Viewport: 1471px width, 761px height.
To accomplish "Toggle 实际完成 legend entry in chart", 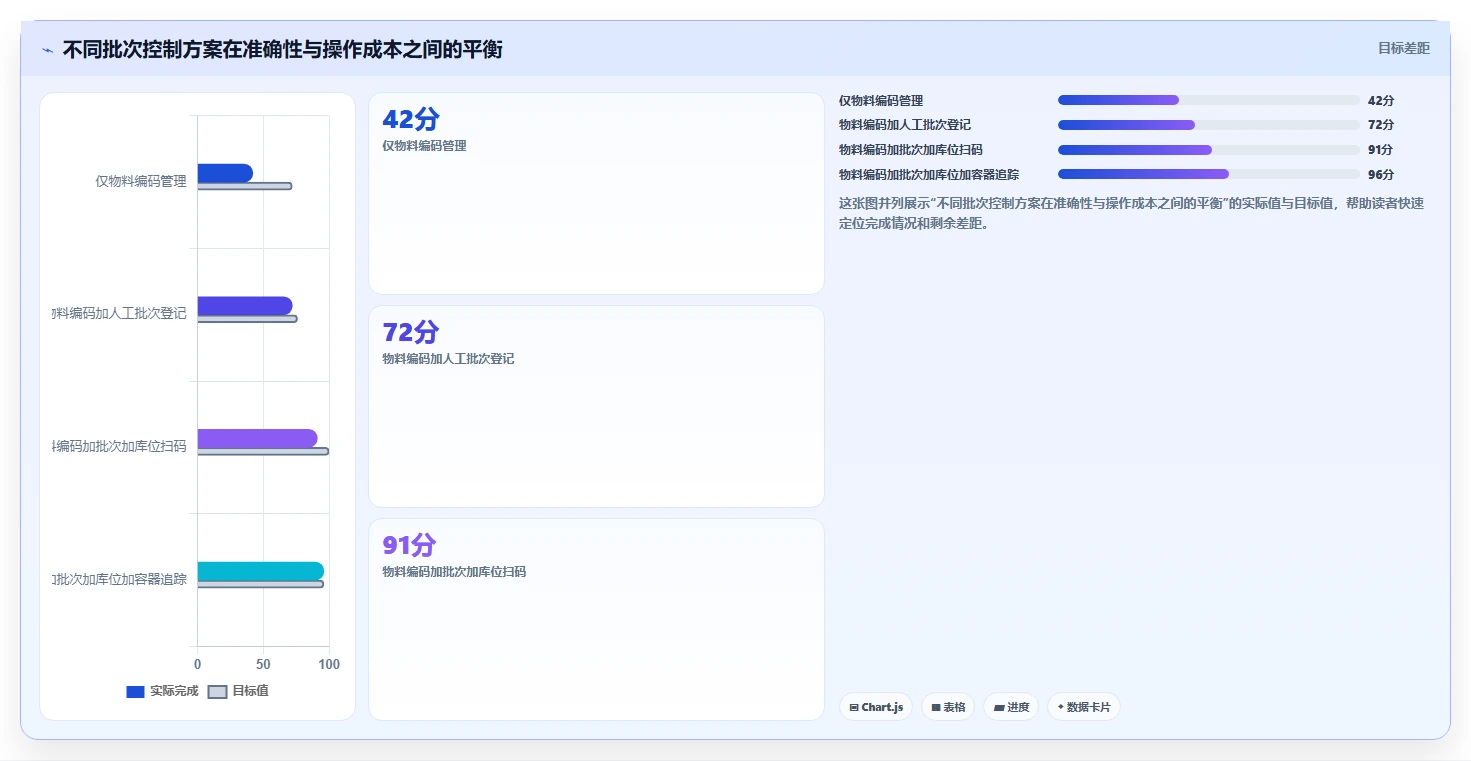I will pyautogui.click(x=162, y=691).
